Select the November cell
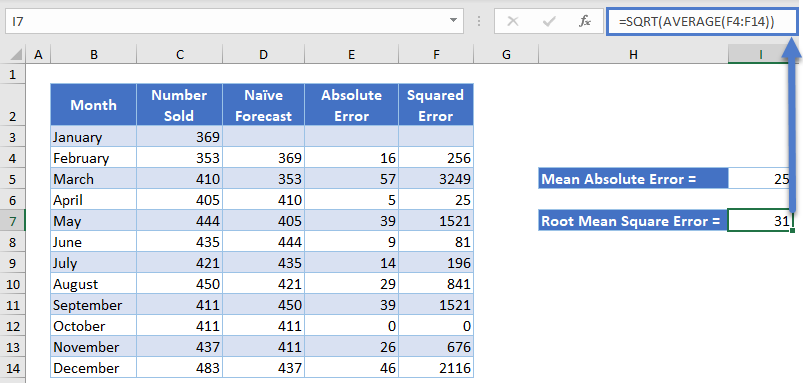 point(93,347)
